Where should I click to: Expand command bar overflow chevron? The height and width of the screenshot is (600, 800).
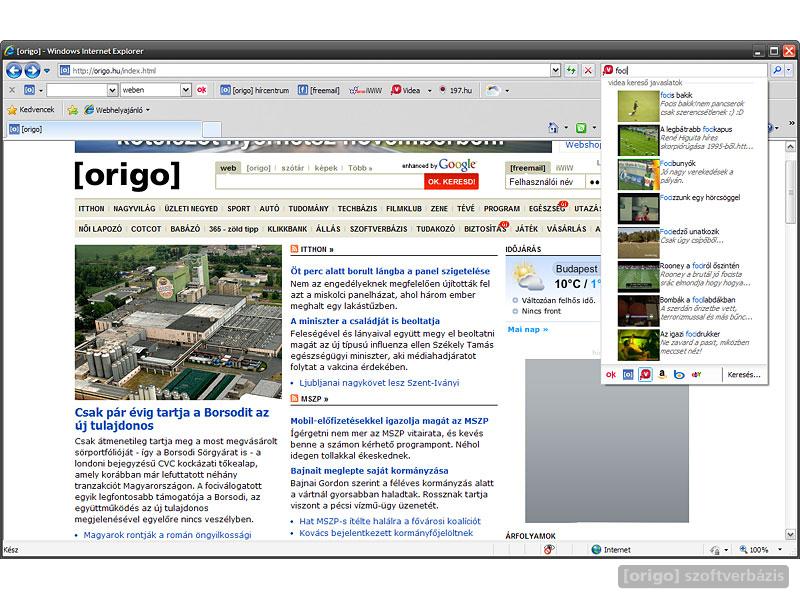(791, 123)
